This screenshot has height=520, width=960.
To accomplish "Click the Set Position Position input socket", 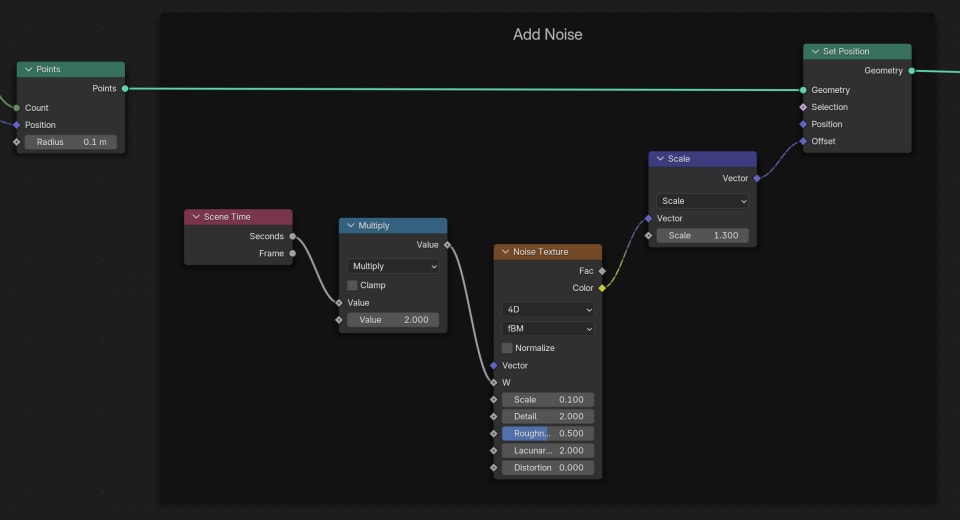I will pos(803,124).
